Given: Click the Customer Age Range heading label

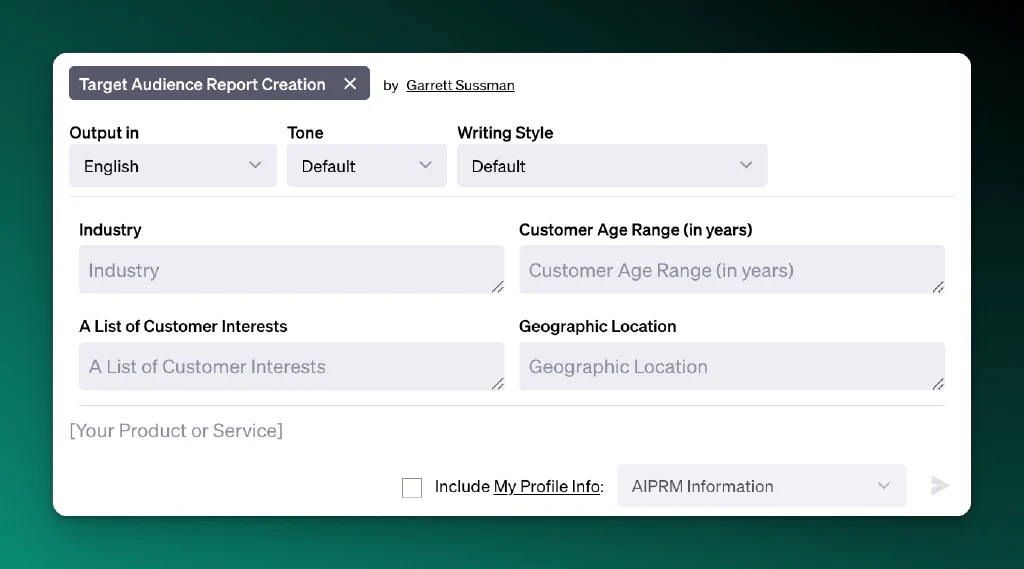Looking at the screenshot, I should 635,230.
